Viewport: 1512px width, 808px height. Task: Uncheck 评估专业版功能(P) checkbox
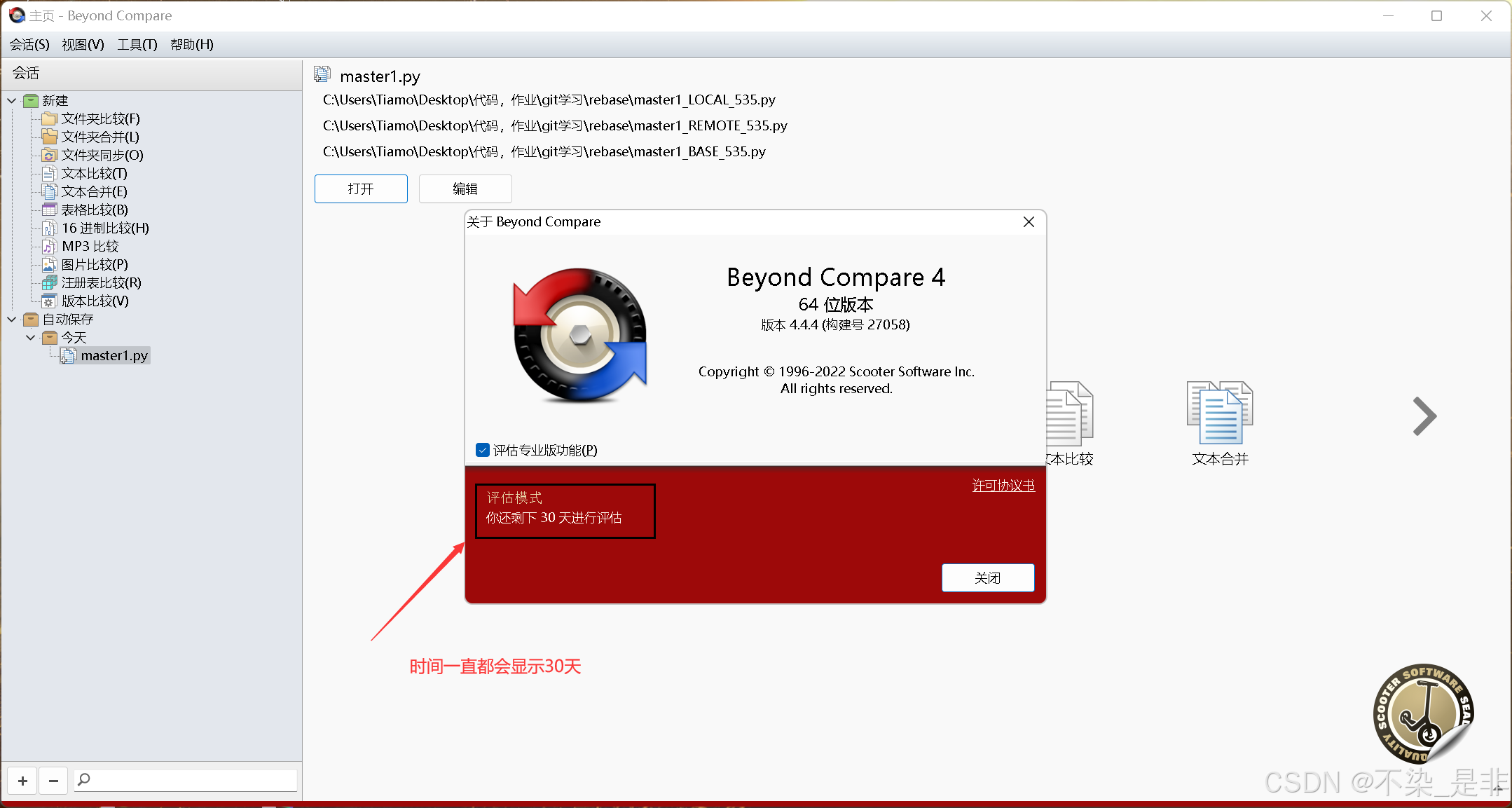(x=483, y=450)
